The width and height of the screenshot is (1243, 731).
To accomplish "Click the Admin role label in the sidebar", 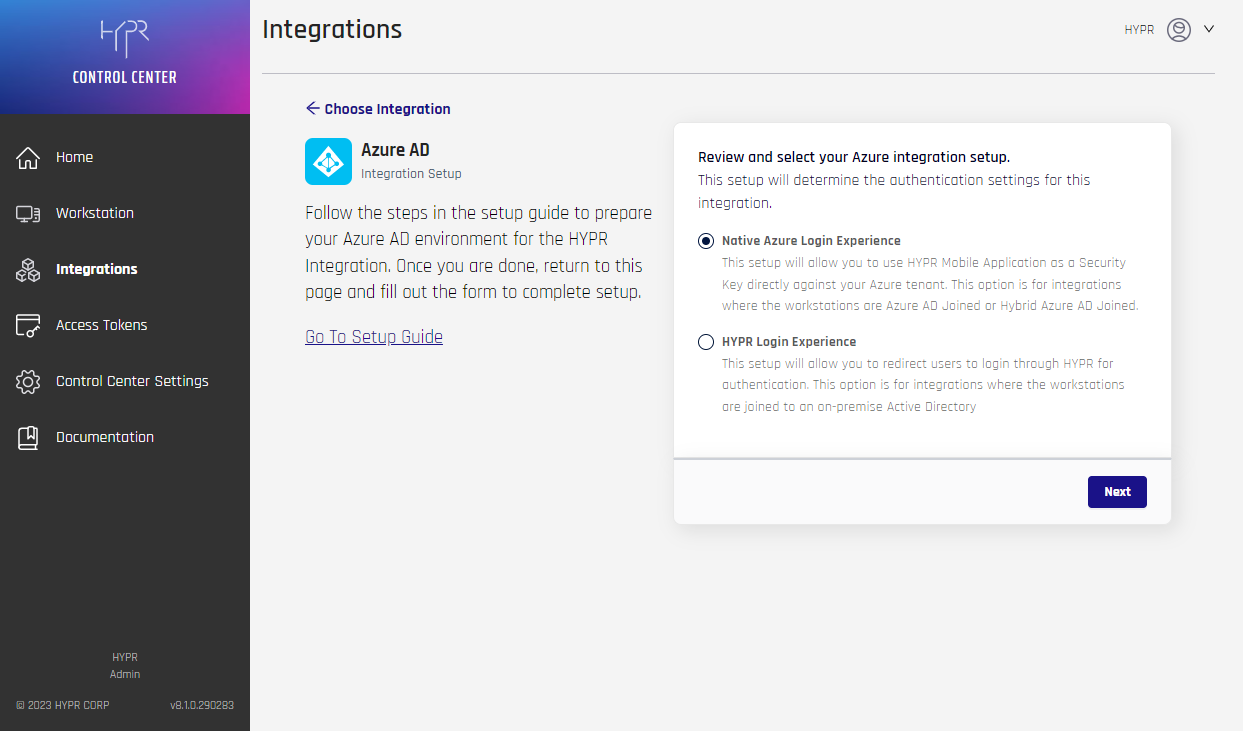I will 125,674.
